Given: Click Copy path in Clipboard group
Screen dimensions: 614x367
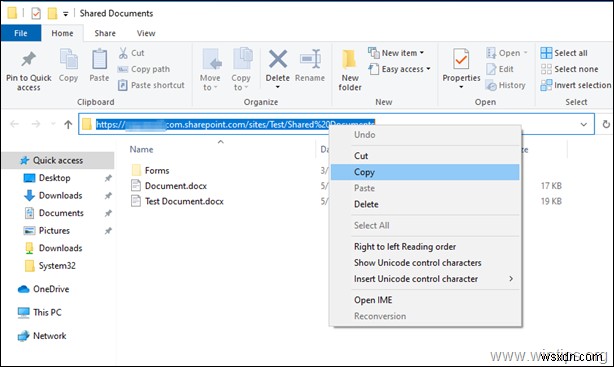Looking at the screenshot, I should pyautogui.click(x=143, y=69).
